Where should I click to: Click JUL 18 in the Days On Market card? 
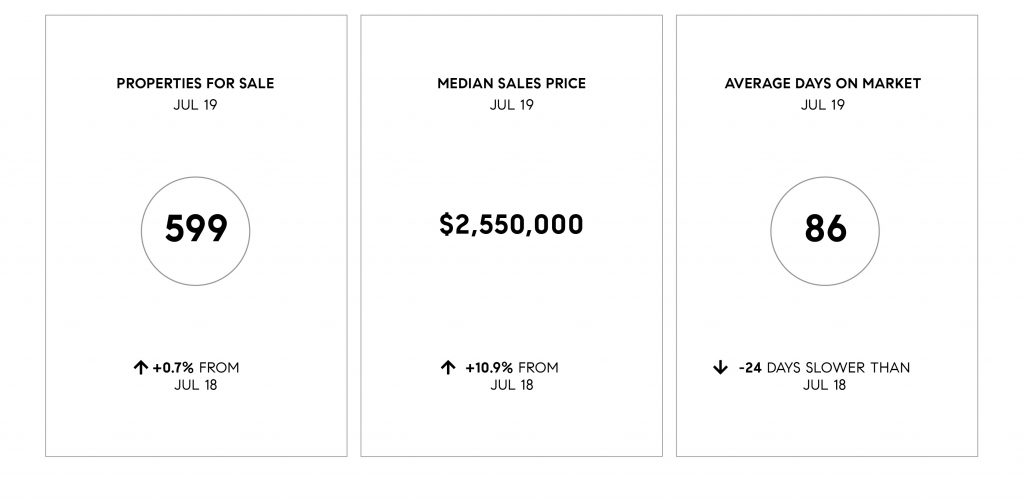click(824, 385)
